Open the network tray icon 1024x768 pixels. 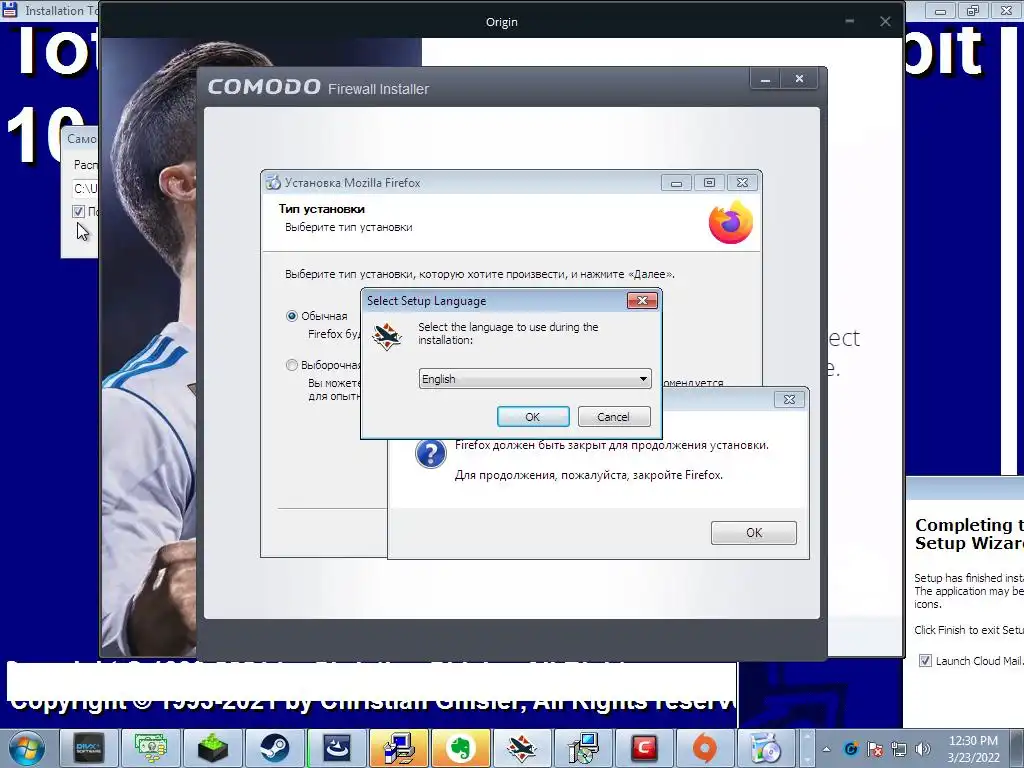coord(899,749)
